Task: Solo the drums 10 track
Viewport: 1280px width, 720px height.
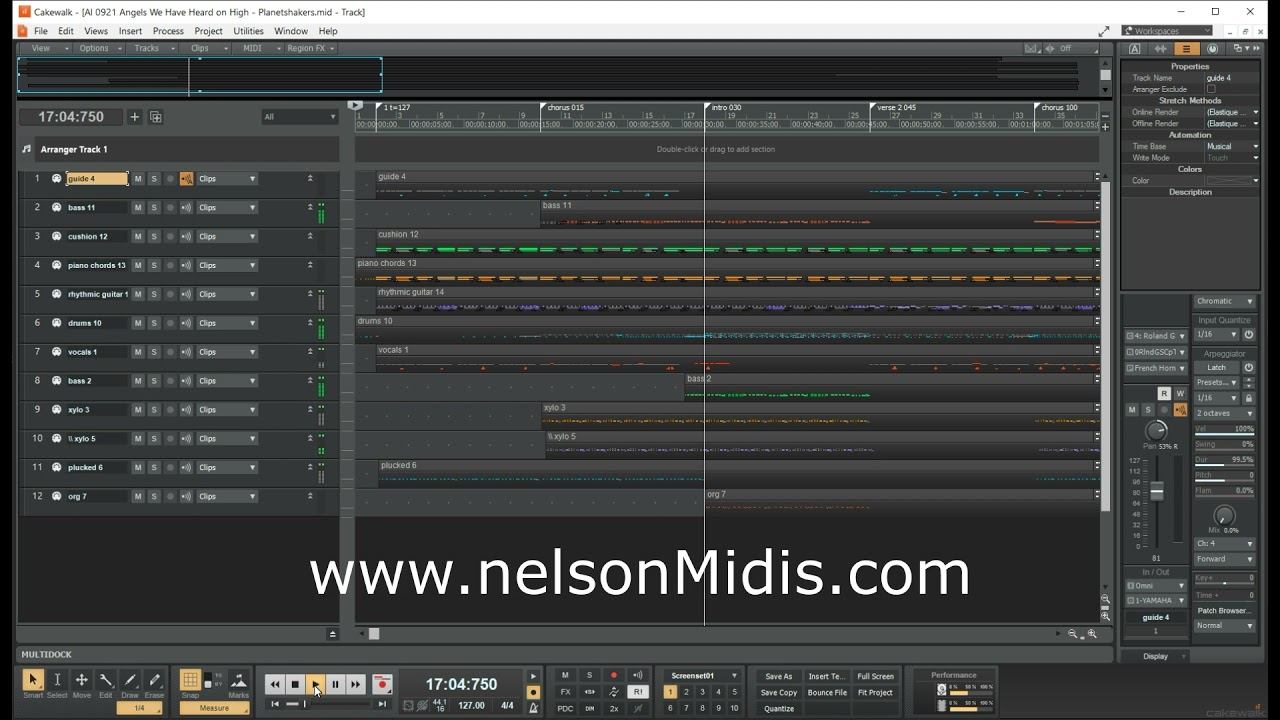Action: 154,323
